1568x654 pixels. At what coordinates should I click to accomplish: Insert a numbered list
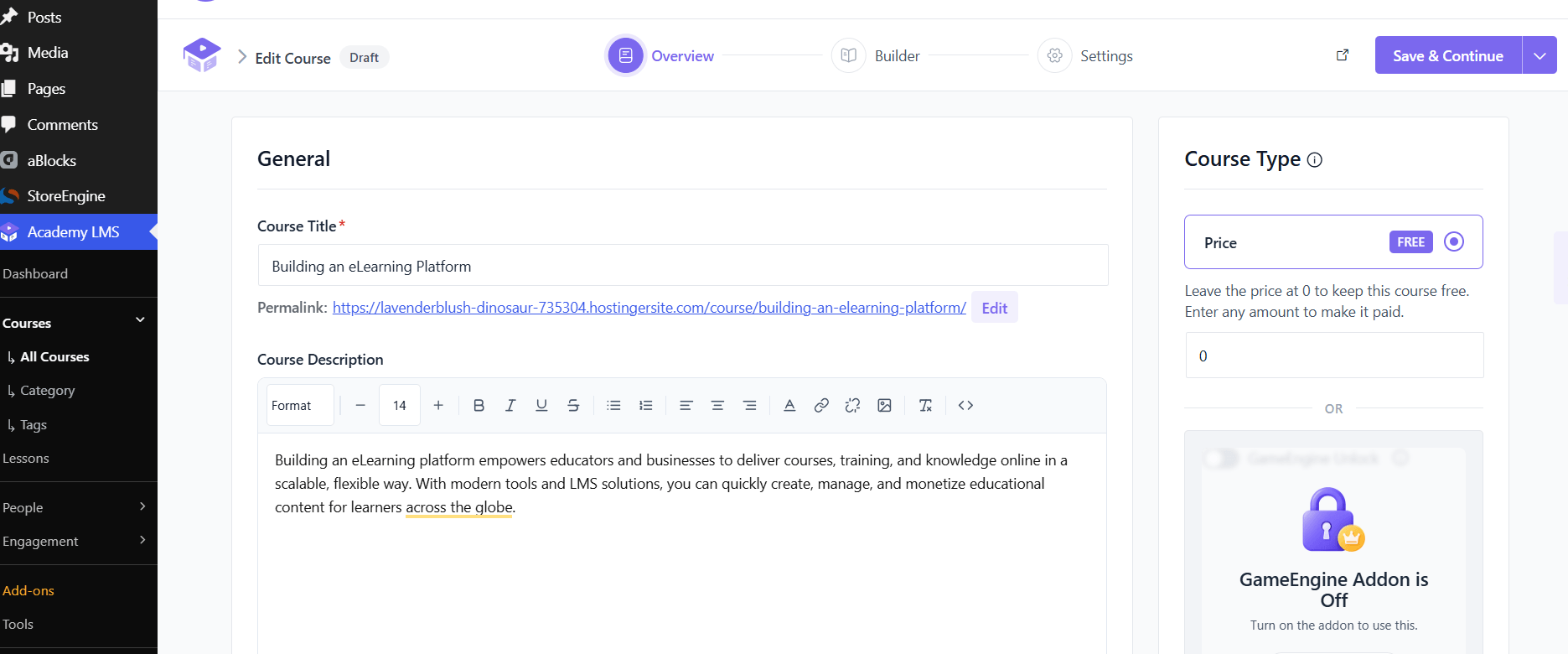[x=645, y=405]
